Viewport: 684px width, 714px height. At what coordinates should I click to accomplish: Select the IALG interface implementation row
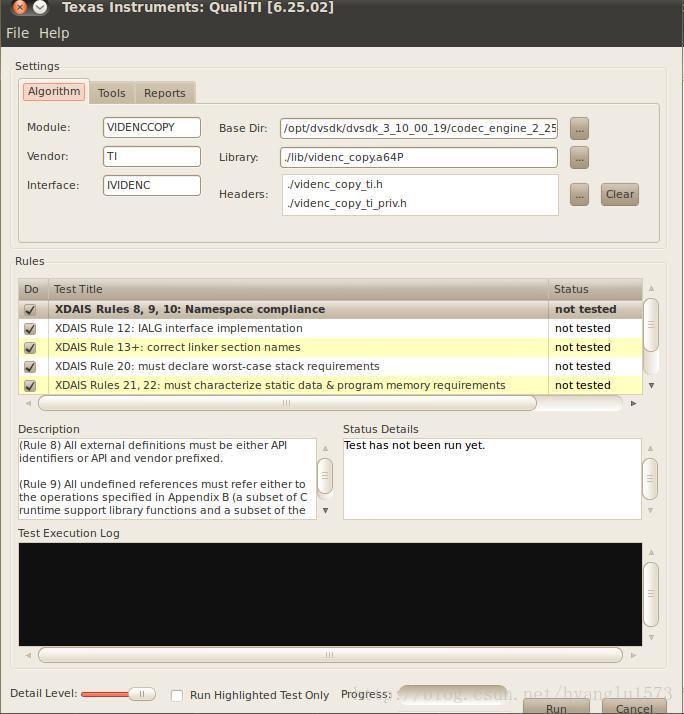click(x=331, y=328)
